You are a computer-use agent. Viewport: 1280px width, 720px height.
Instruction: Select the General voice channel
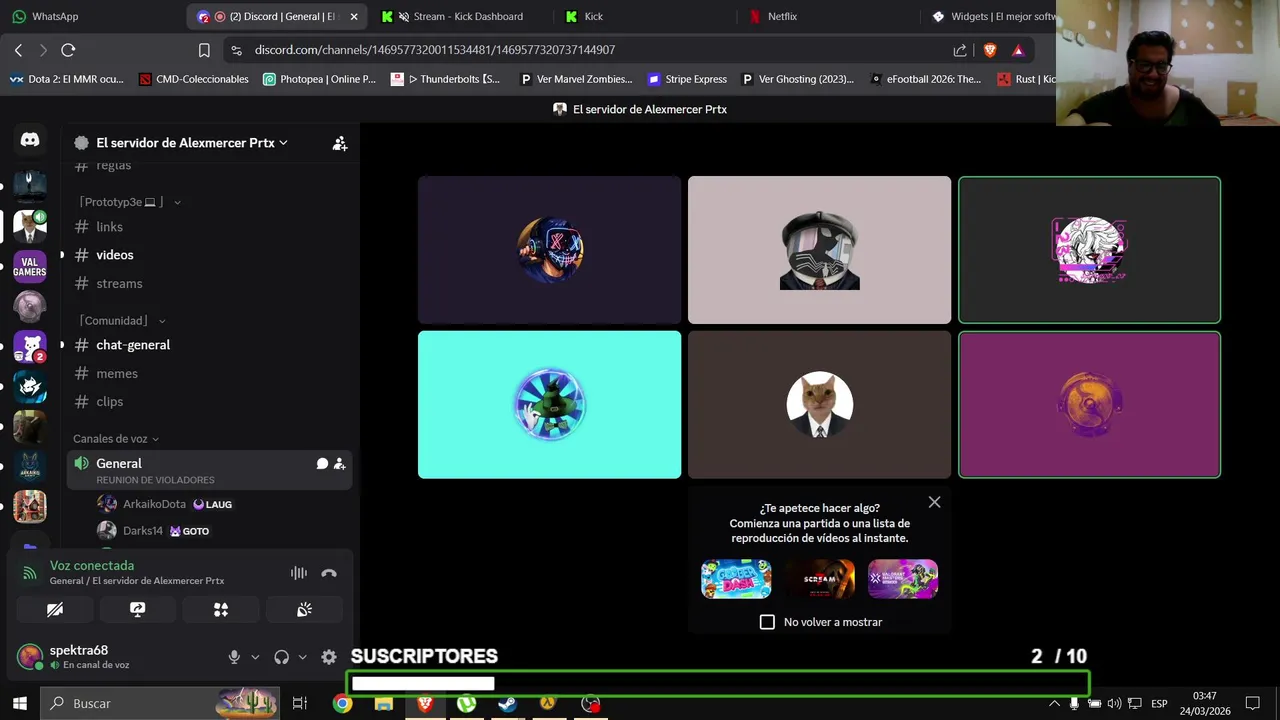click(x=209, y=470)
